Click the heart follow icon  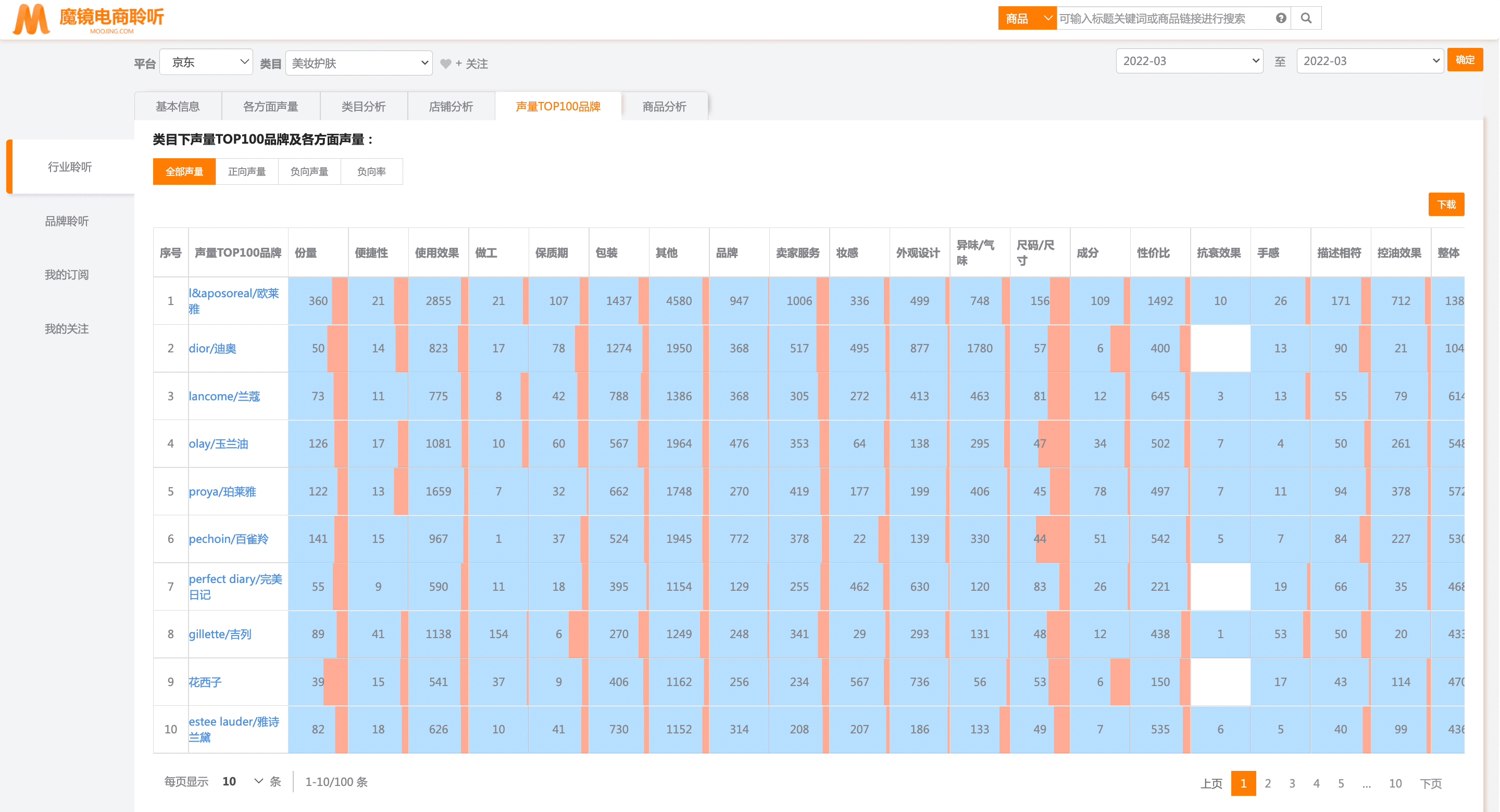coord(445,64)
